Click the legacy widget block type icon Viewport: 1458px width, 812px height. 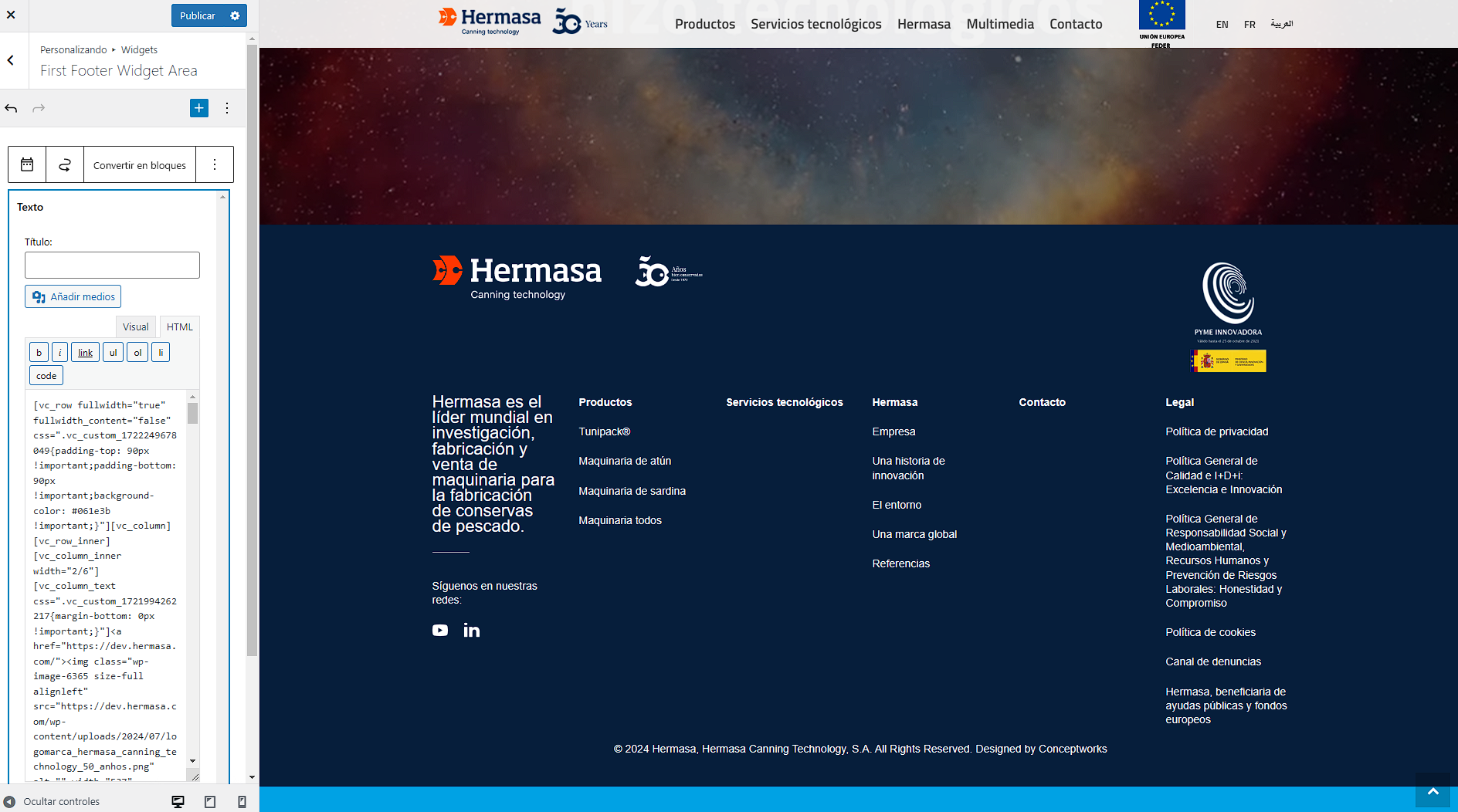click(27, 164)
